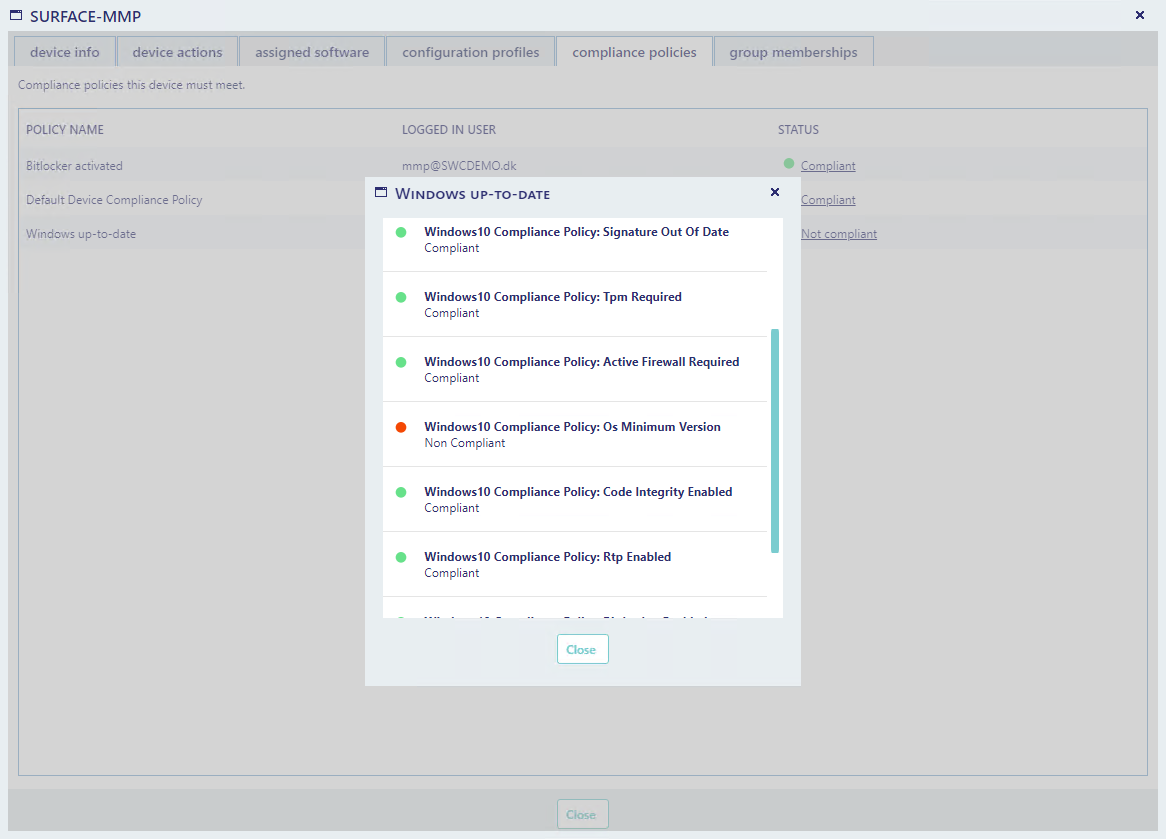The height and width of the screenshot is (839, 1166).
Task: Click the policy list vertical scrollbar
Action: coord(775,440)
